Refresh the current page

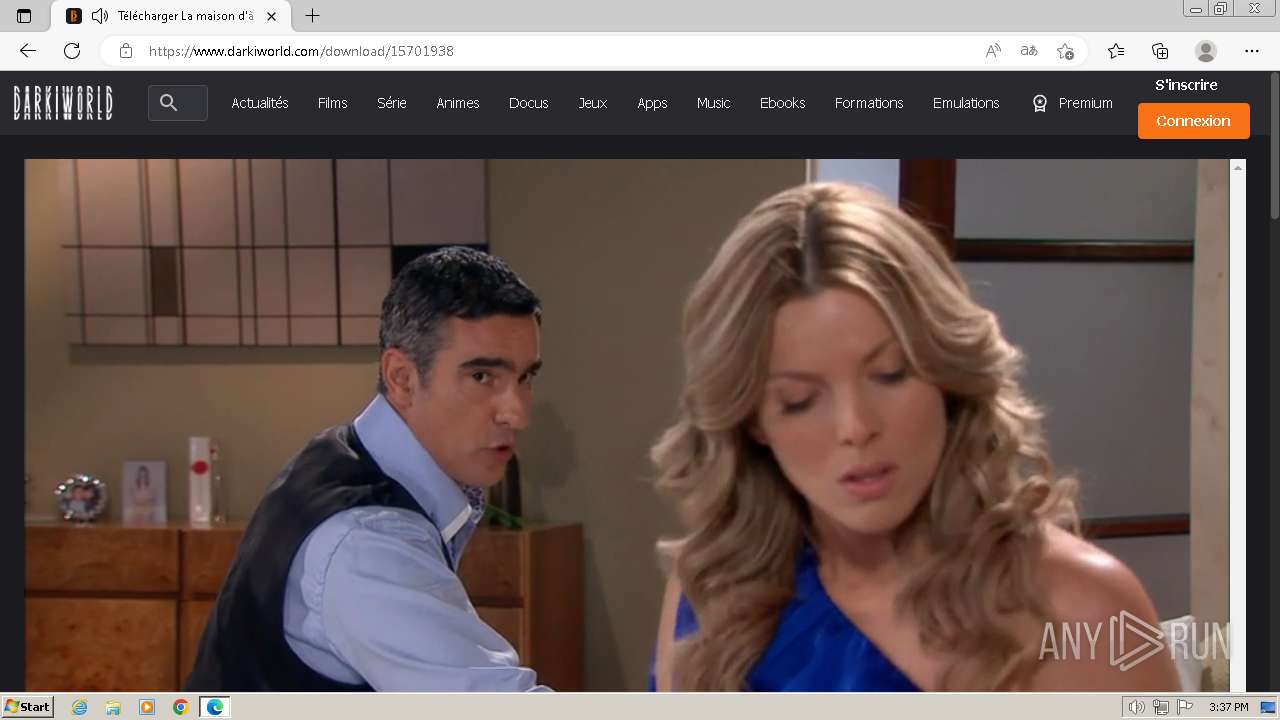point(72,51)
